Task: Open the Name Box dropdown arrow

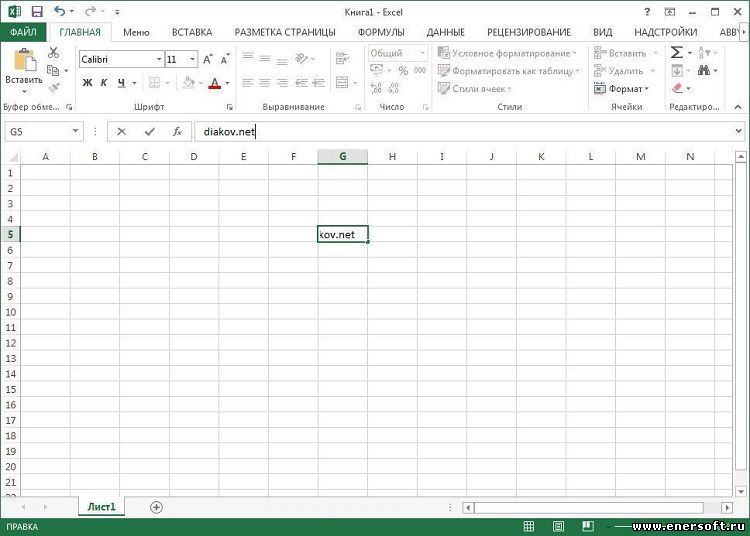Action: pos(75,131)
